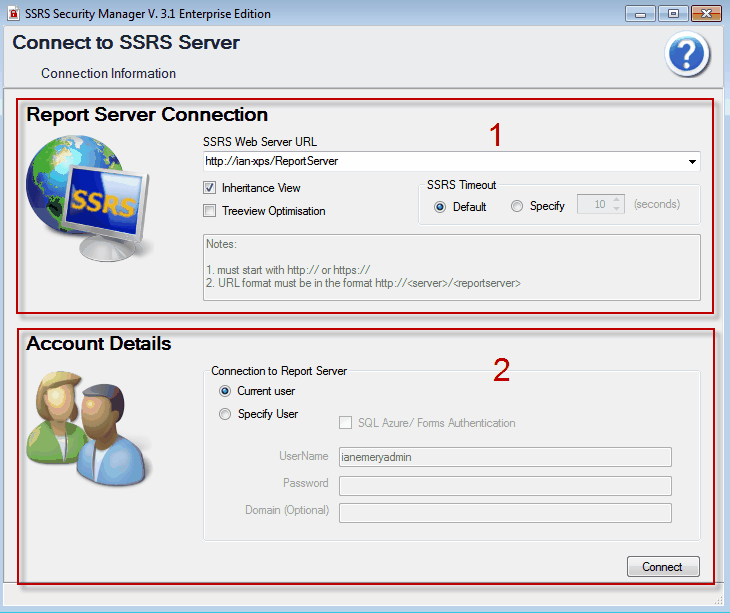Maximize the SSRS Security Manager window
Screen dimensions: 730x613
tap(673, 13)
